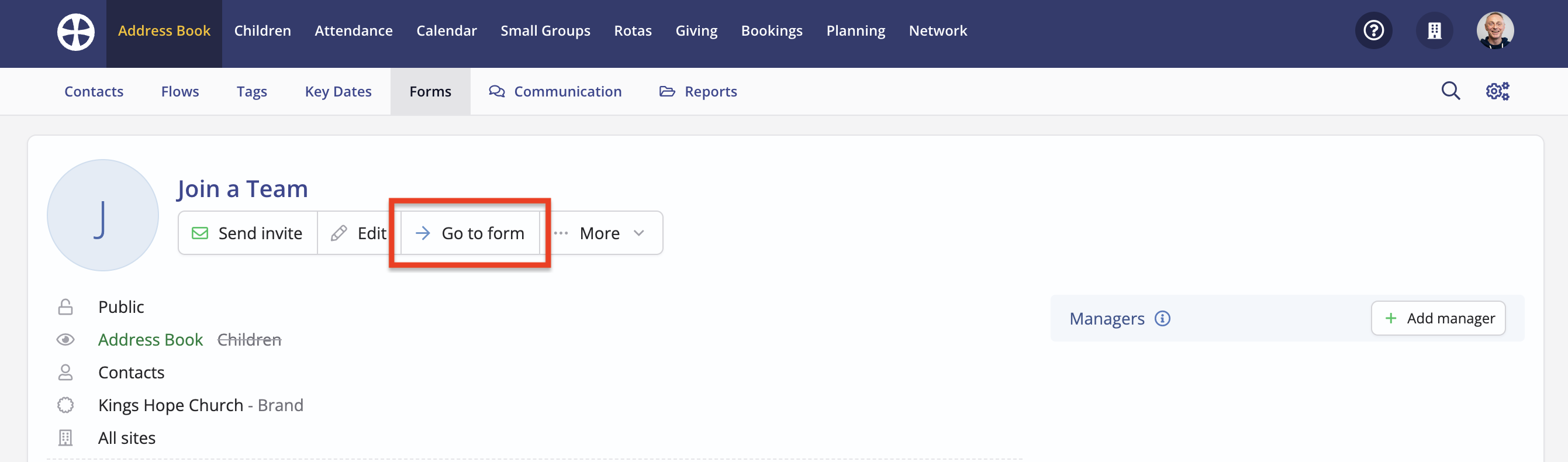Open the help question mark icon
Viewport: 1568px width, 462px height.
tap(1373, 30)
